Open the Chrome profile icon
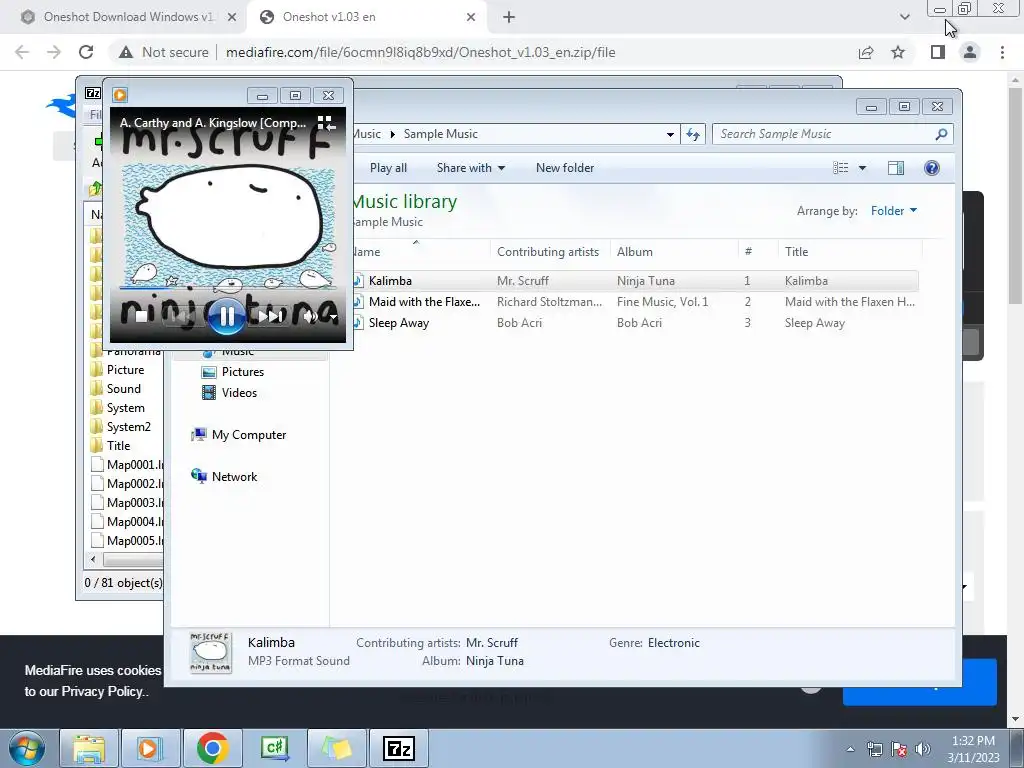The width and height of the screenshot is (1024, 768). tap(970, 52)
